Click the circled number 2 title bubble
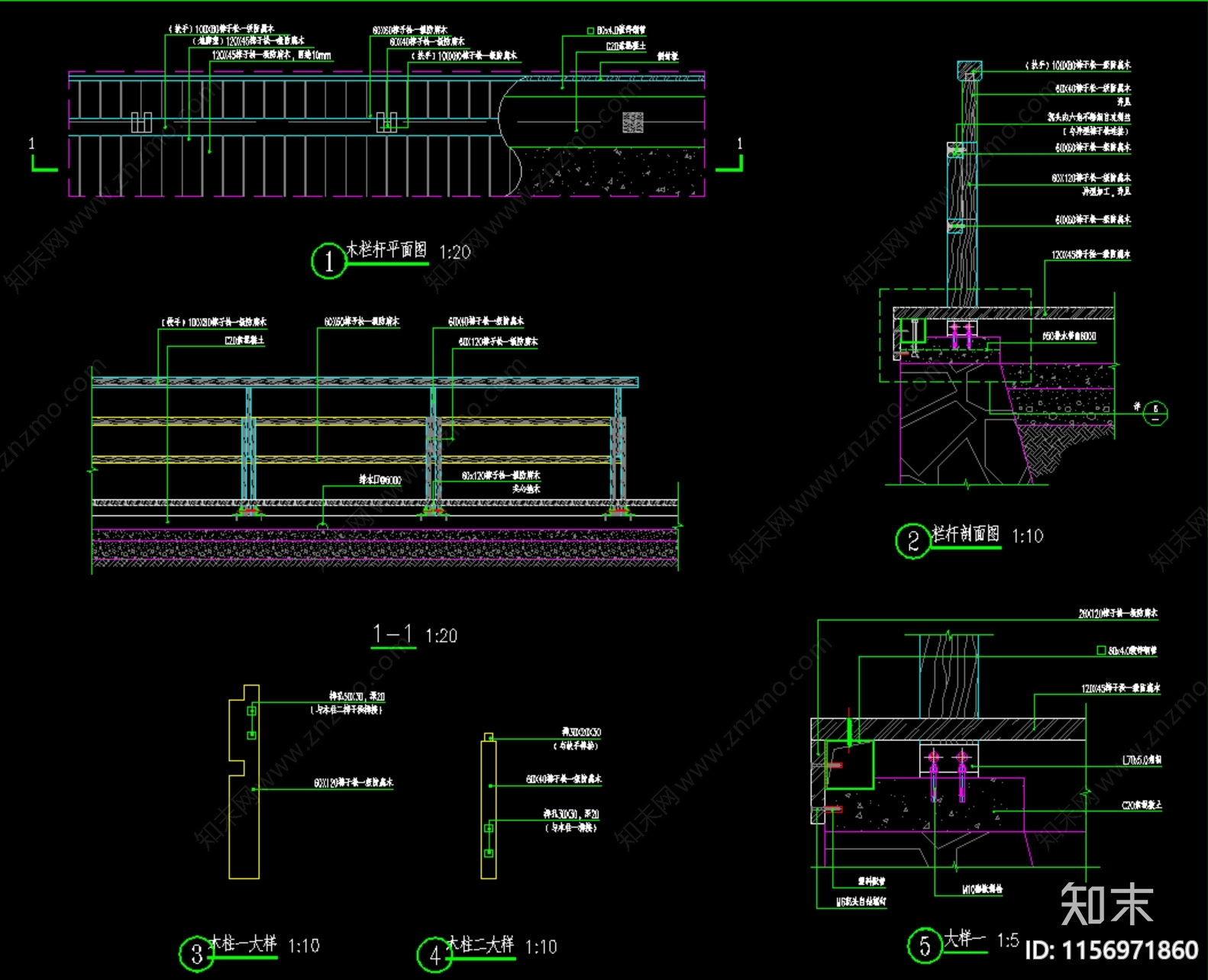1208x980 pixels. pyautogui.click(x=912, y=541)
